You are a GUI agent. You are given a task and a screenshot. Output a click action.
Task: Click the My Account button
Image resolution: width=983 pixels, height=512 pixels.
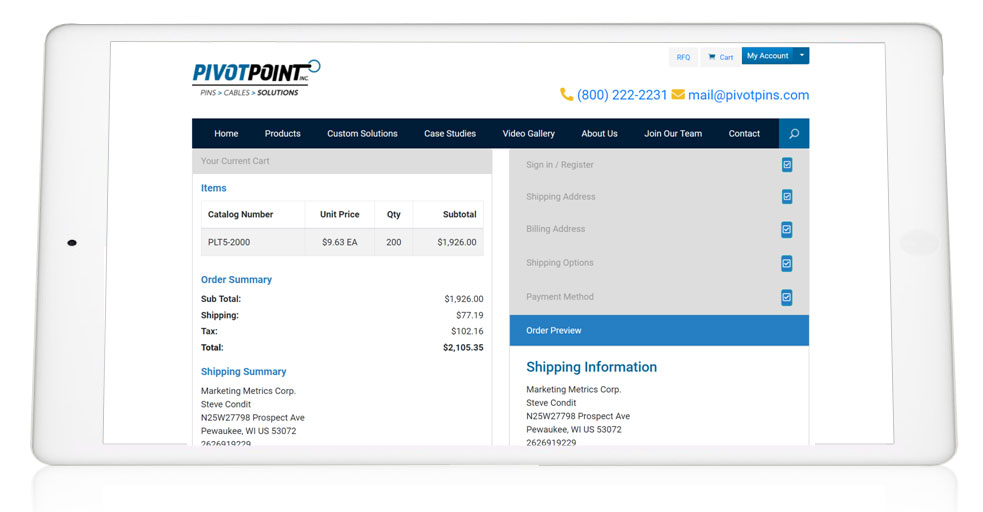[767, 56]
